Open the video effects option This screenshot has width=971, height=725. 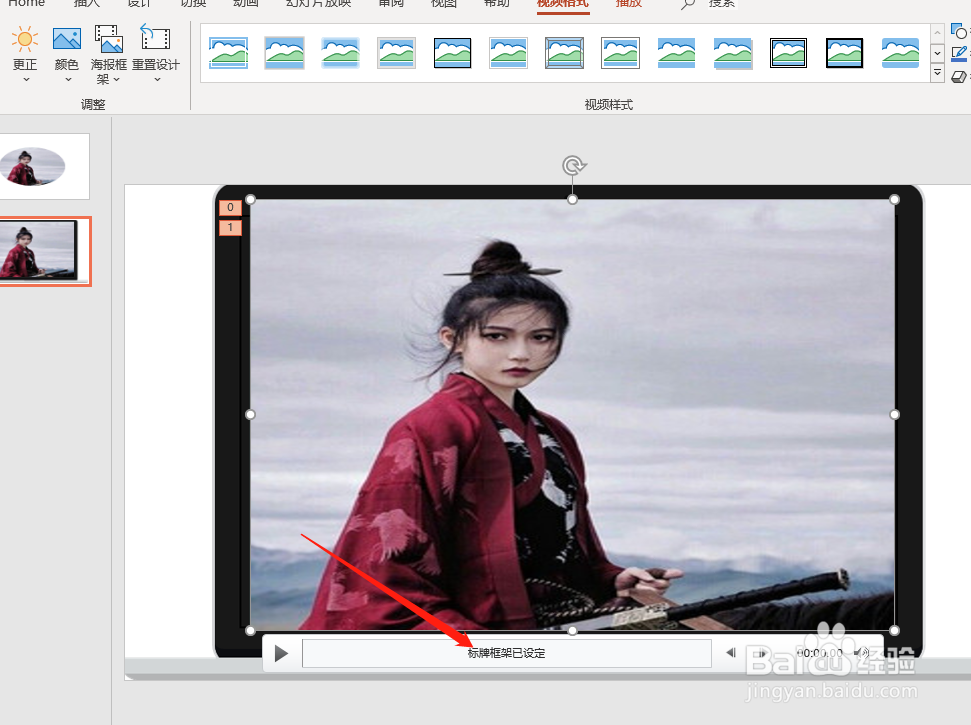[x=959, y=77]
